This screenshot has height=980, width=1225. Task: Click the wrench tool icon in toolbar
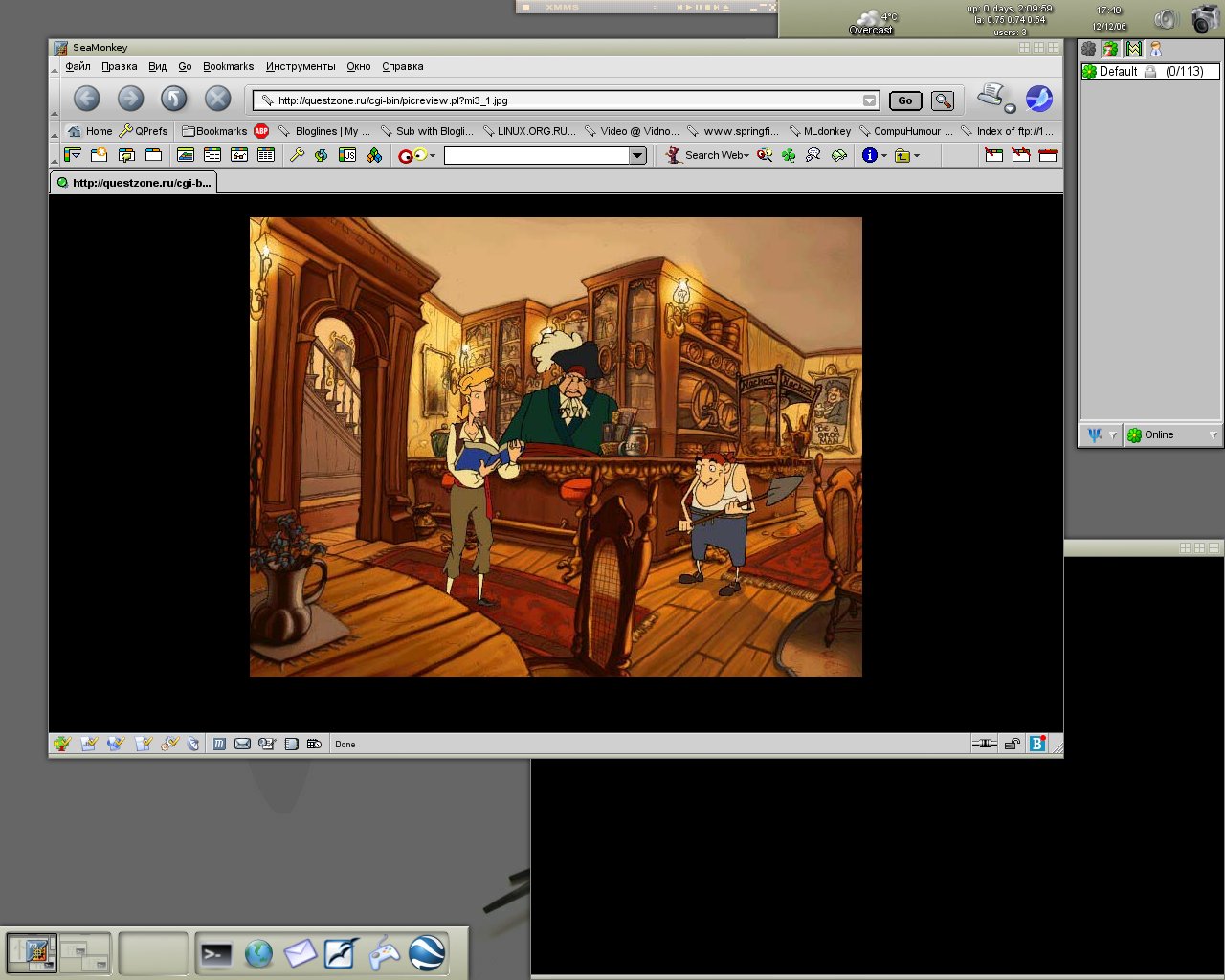point(297,155)
